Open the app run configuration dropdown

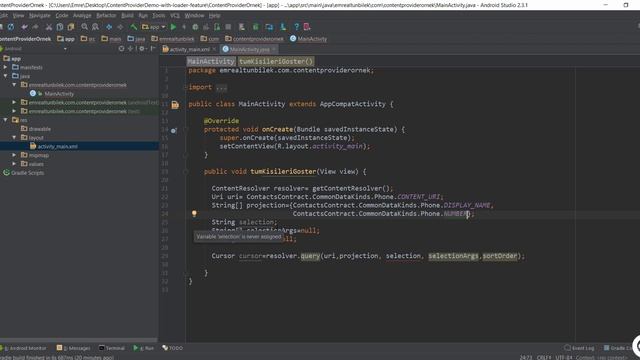pos(154,27)
